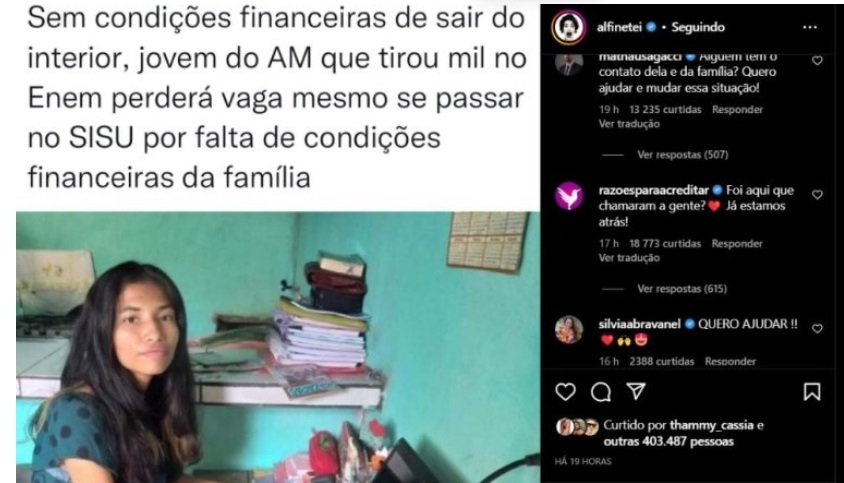Like the first comment asking for family contact

(817, 60)
